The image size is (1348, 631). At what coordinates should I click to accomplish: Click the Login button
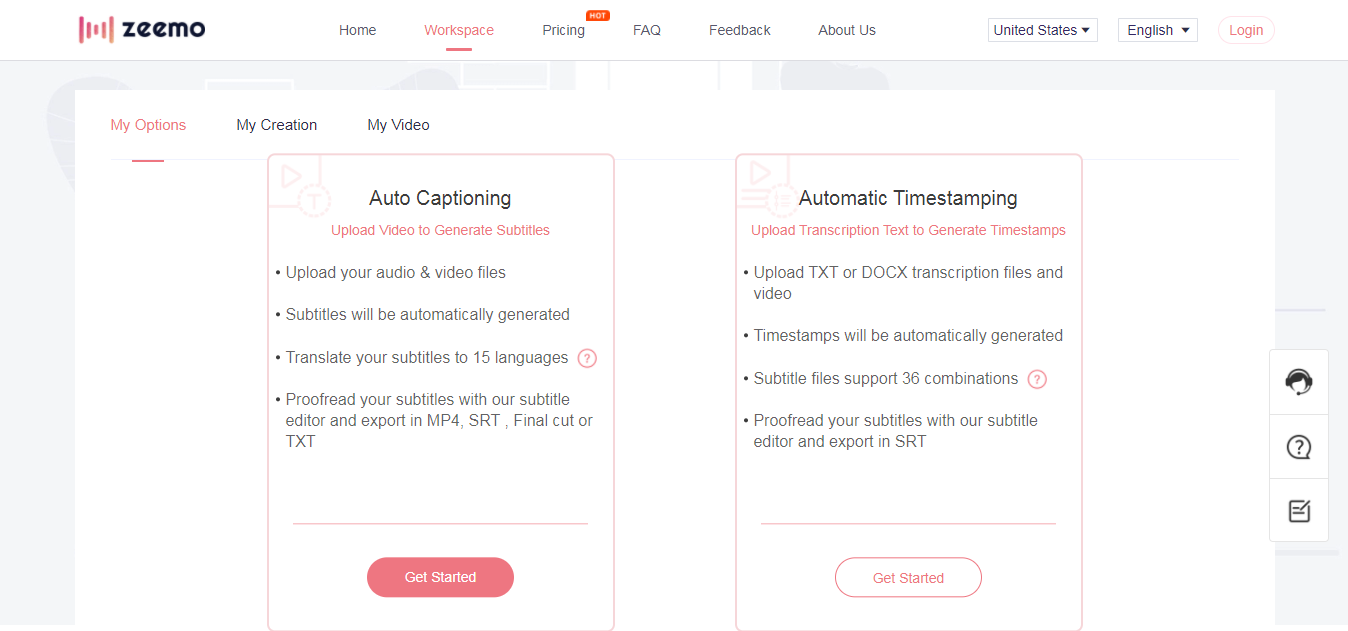pos(1245,29)
